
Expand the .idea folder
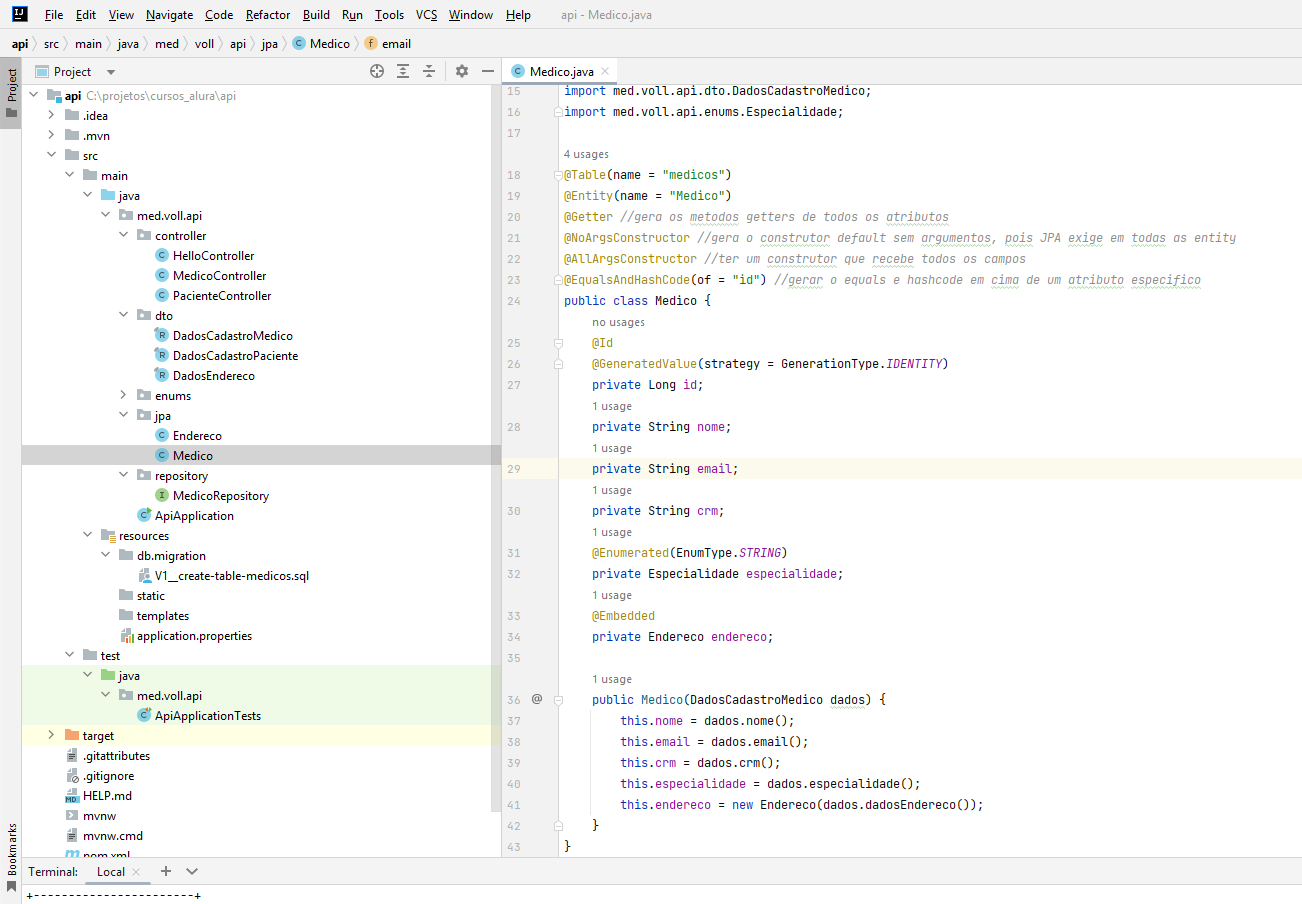pyautogui.click(x=52, y=116)
